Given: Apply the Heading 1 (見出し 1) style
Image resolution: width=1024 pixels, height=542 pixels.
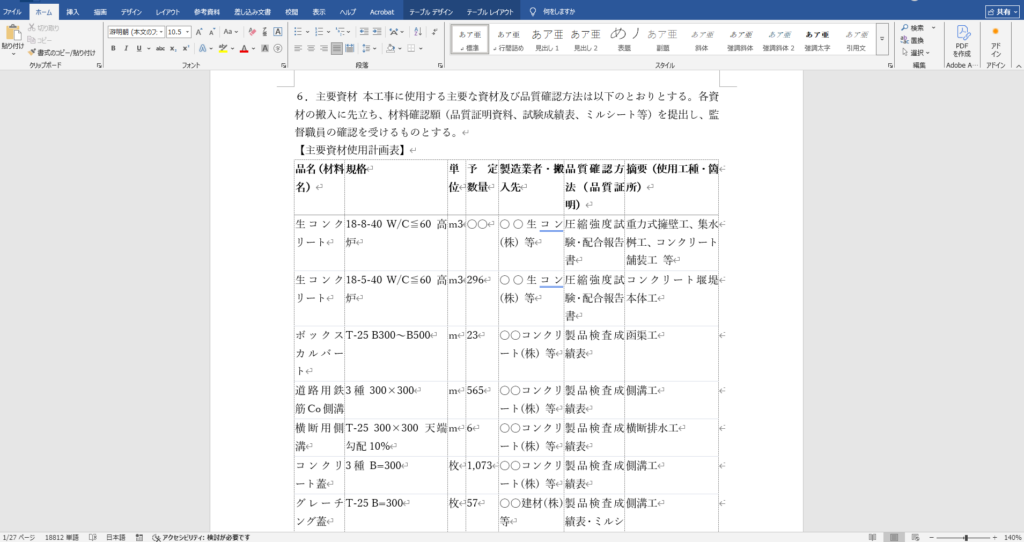Looking at the screenshot, I should (x=547, y=39).
